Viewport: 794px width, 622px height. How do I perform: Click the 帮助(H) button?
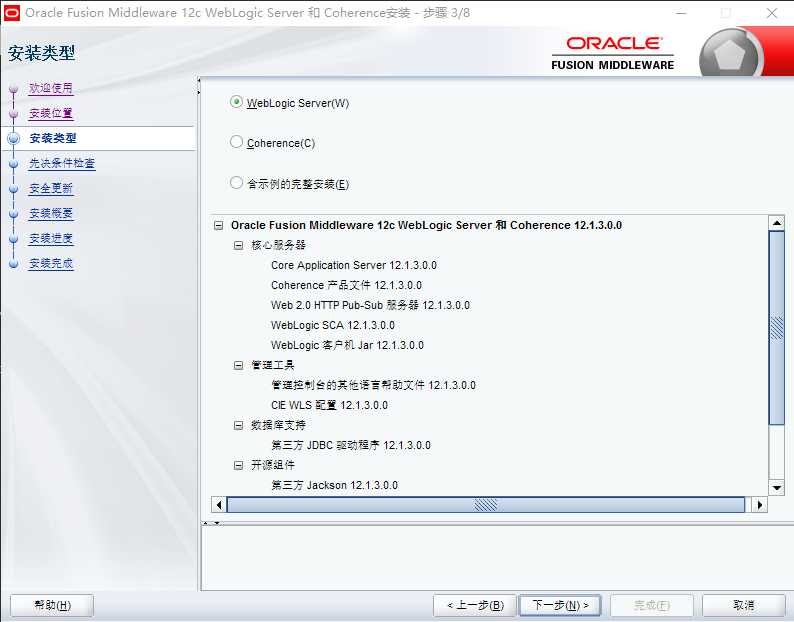click(x=52, y=605)
